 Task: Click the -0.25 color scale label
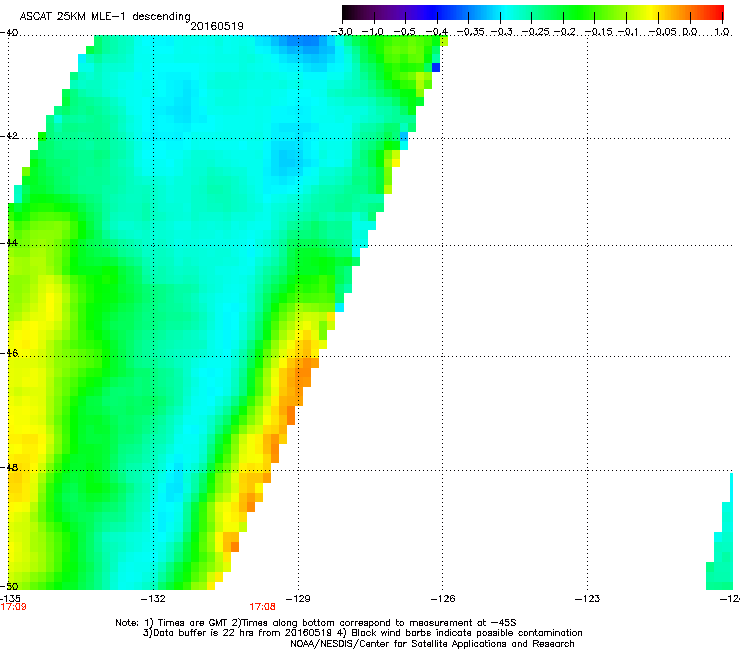coord(536,32)
